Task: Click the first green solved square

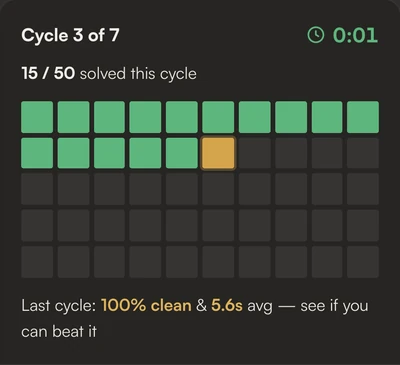Action: pos(37,117)
